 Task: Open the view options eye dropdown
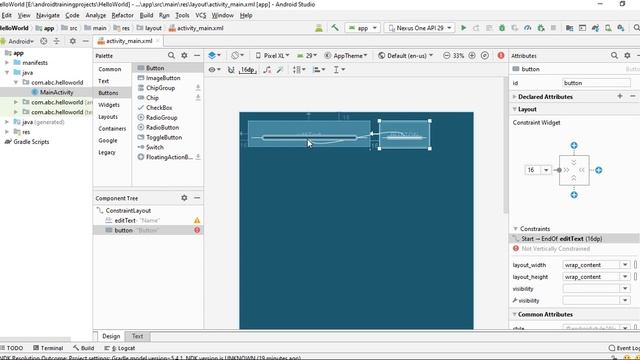click(x=214, y=70)
